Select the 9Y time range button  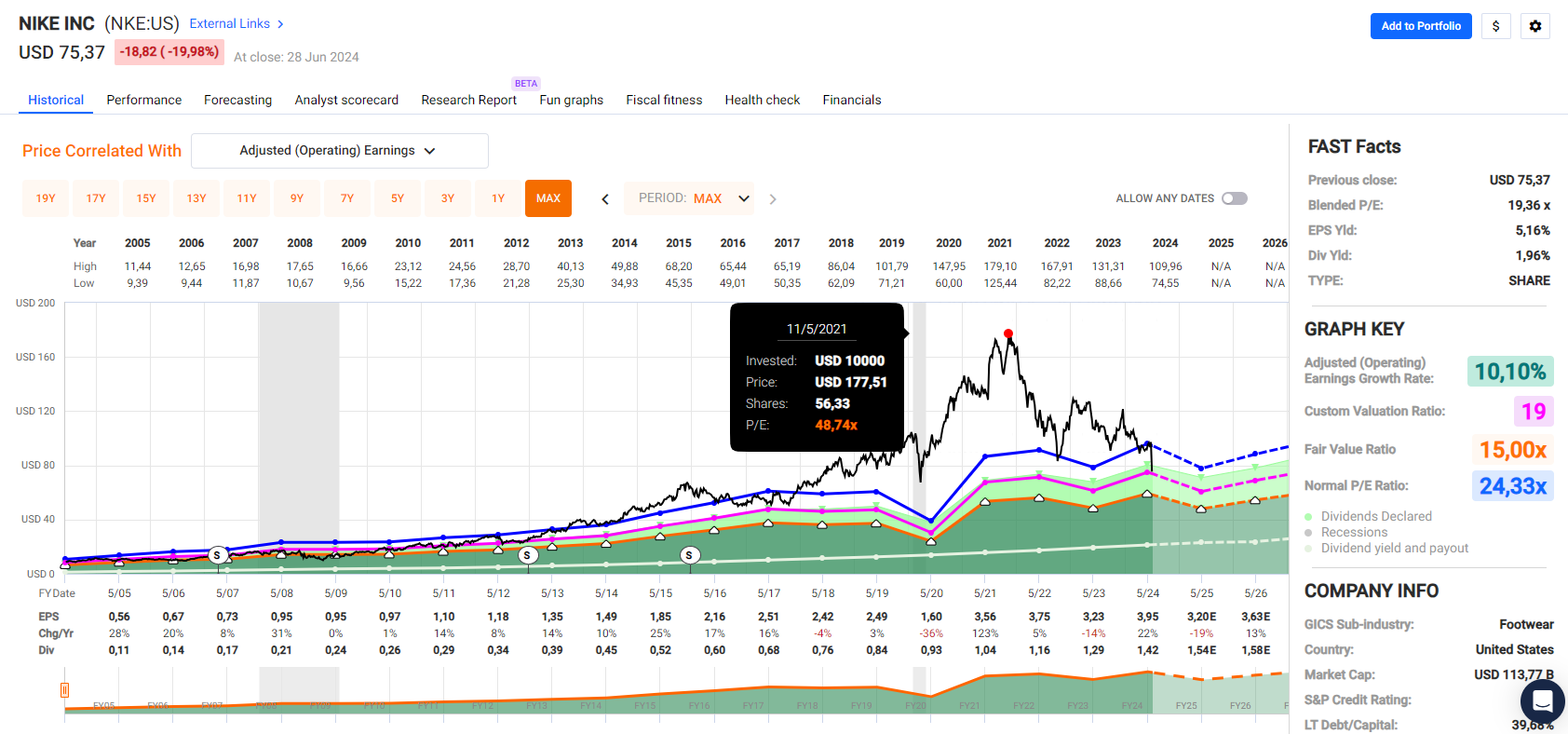[297, 198]
